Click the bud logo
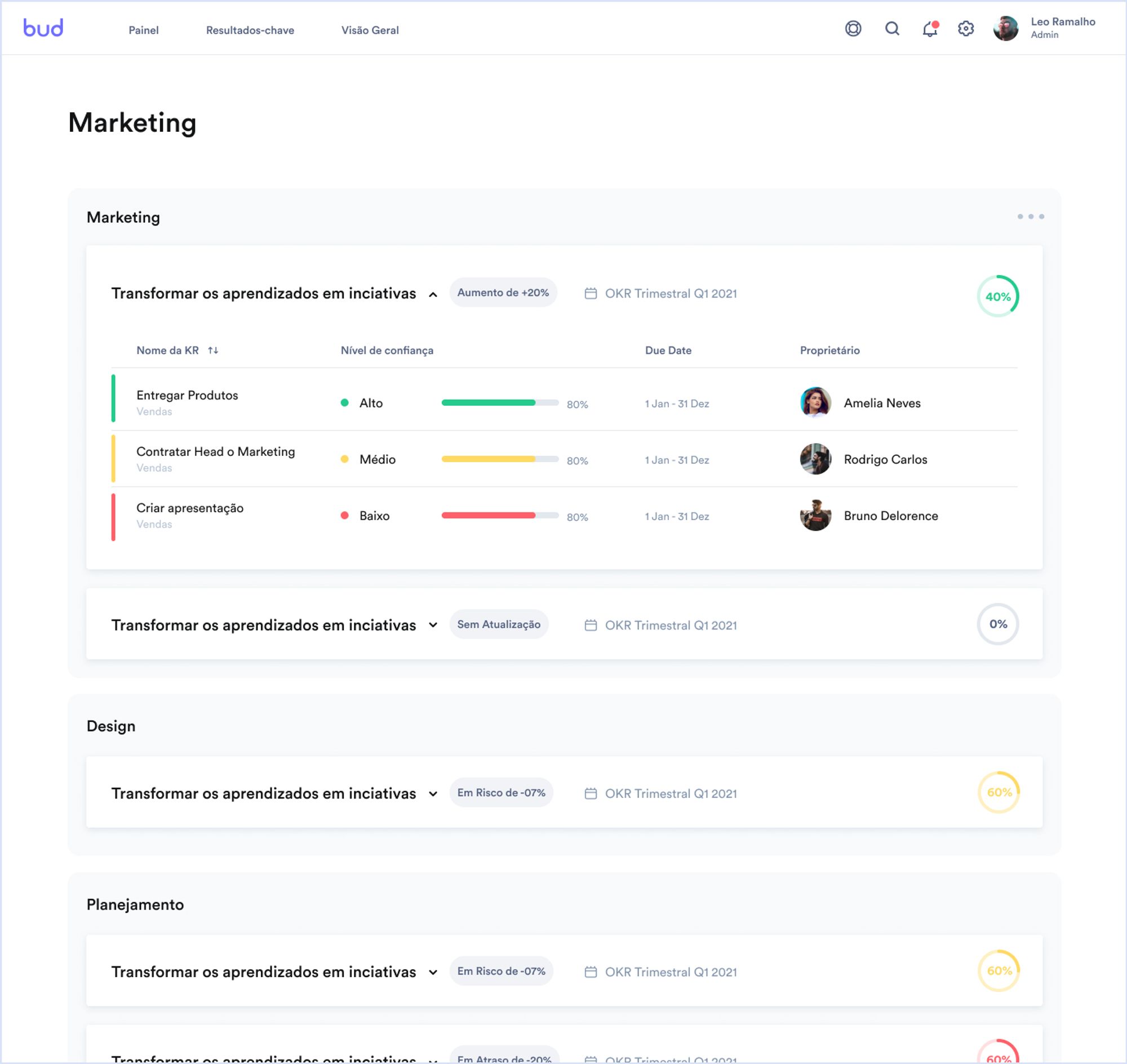Viewport: 1127px width, 1064px height. click(x=43, y=28)
